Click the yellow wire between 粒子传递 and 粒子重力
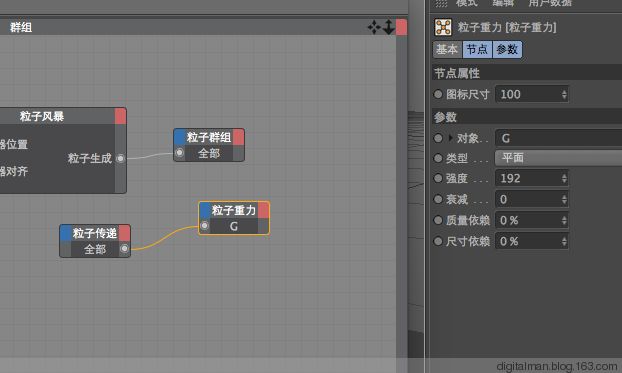622x373 pixels. [165, 238]
